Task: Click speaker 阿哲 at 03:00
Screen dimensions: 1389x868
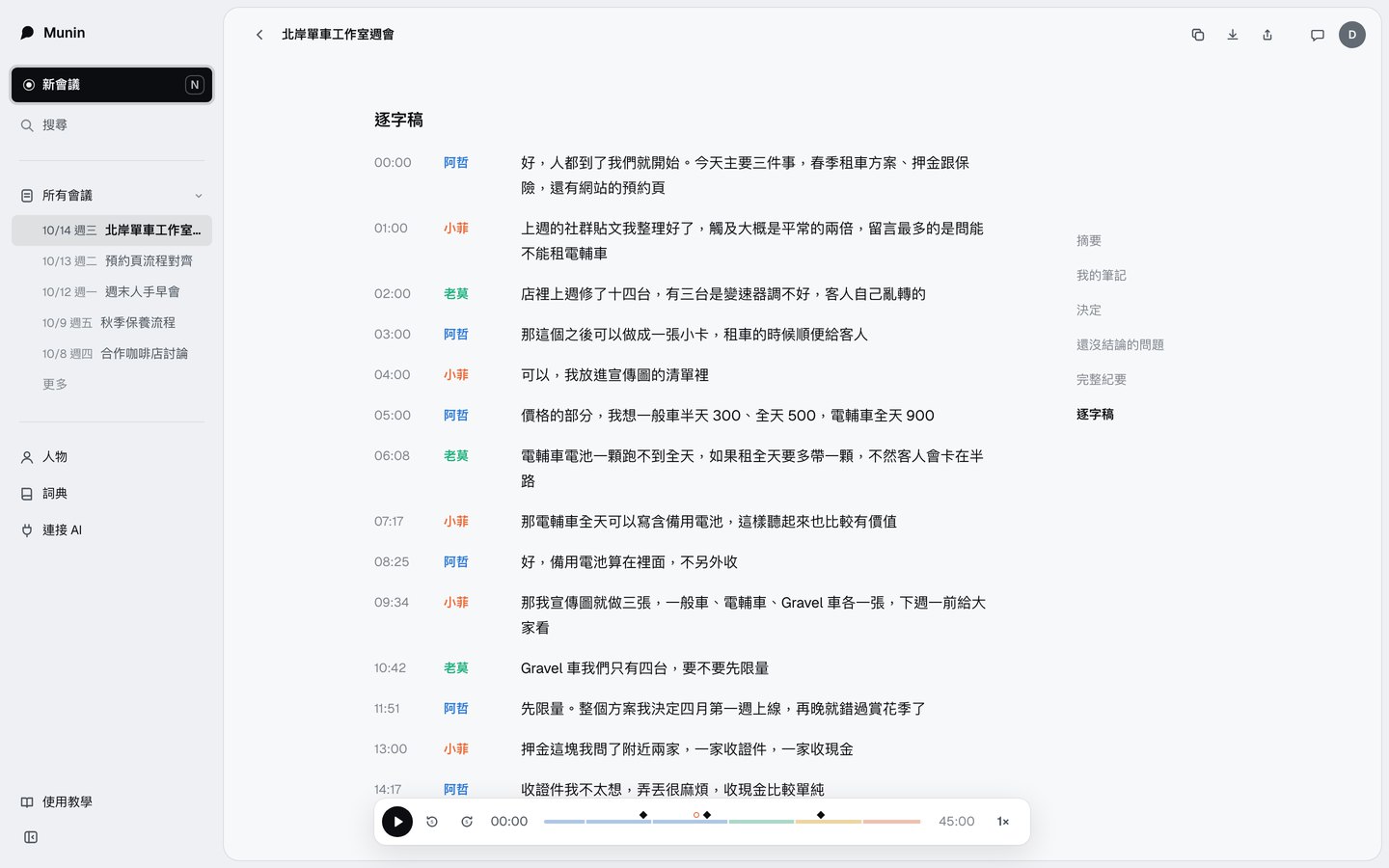Action: (x=456, y=335)
